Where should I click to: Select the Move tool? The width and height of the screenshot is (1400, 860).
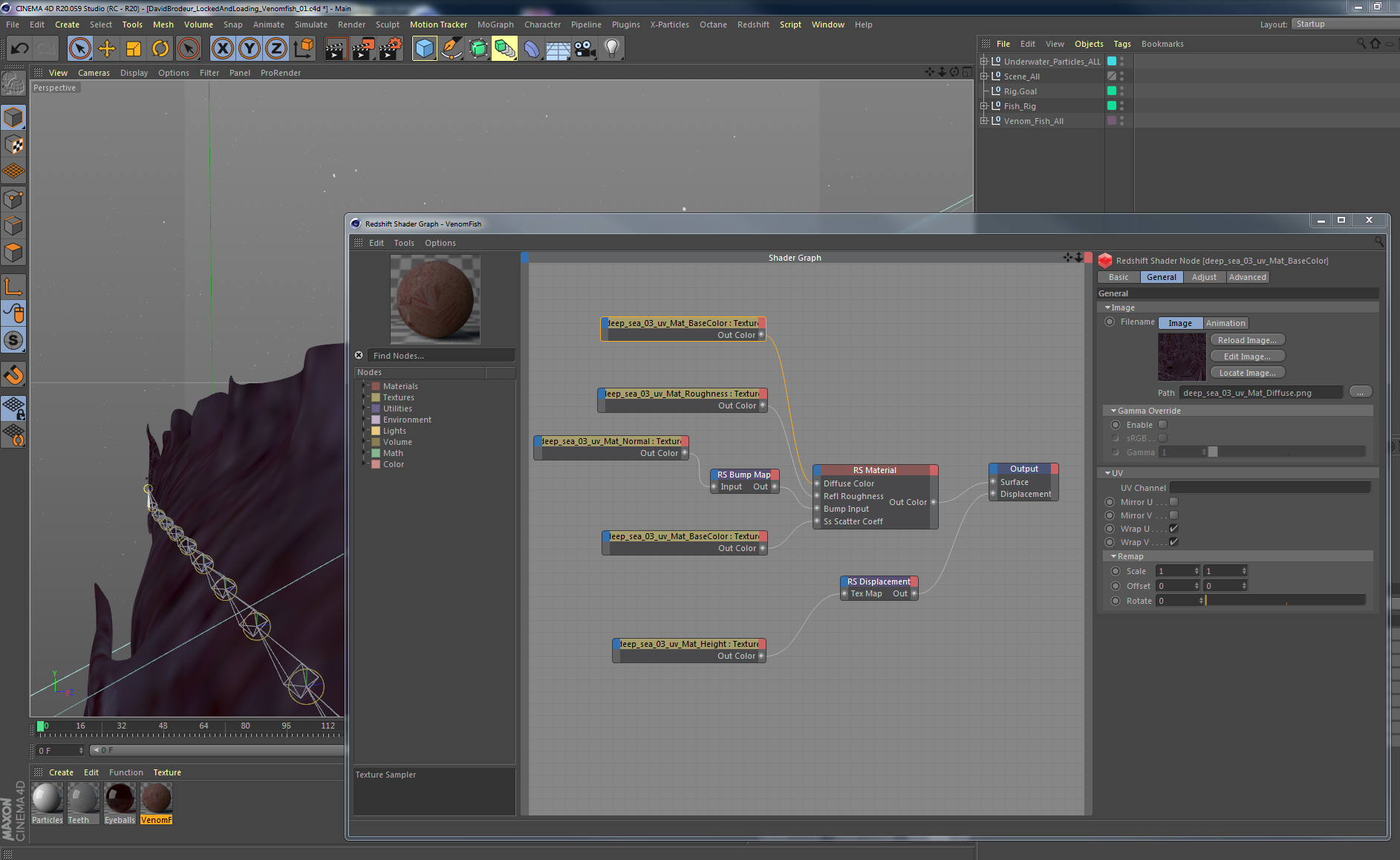tap(107, 49)
